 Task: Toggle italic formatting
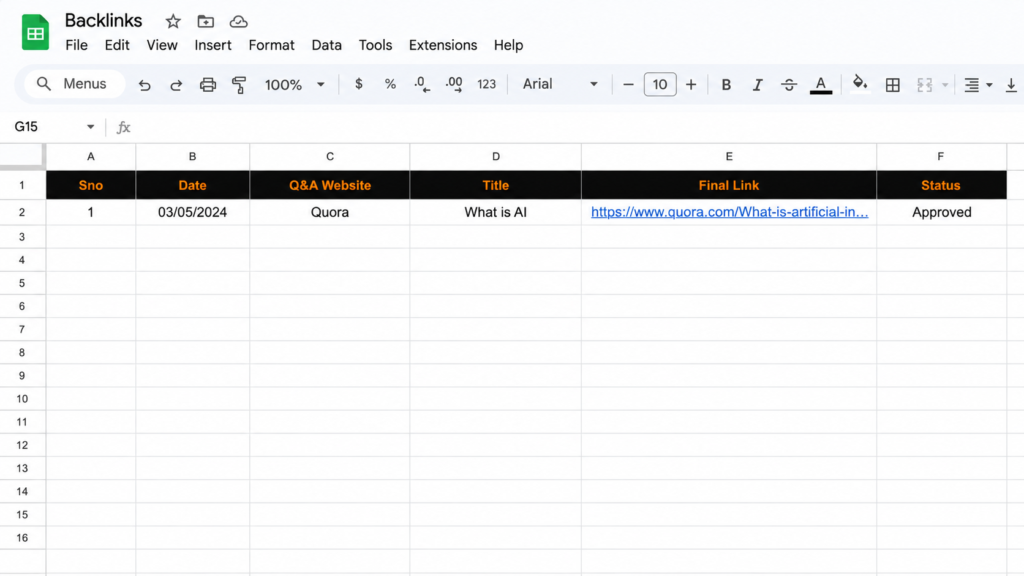pos(758,84)
